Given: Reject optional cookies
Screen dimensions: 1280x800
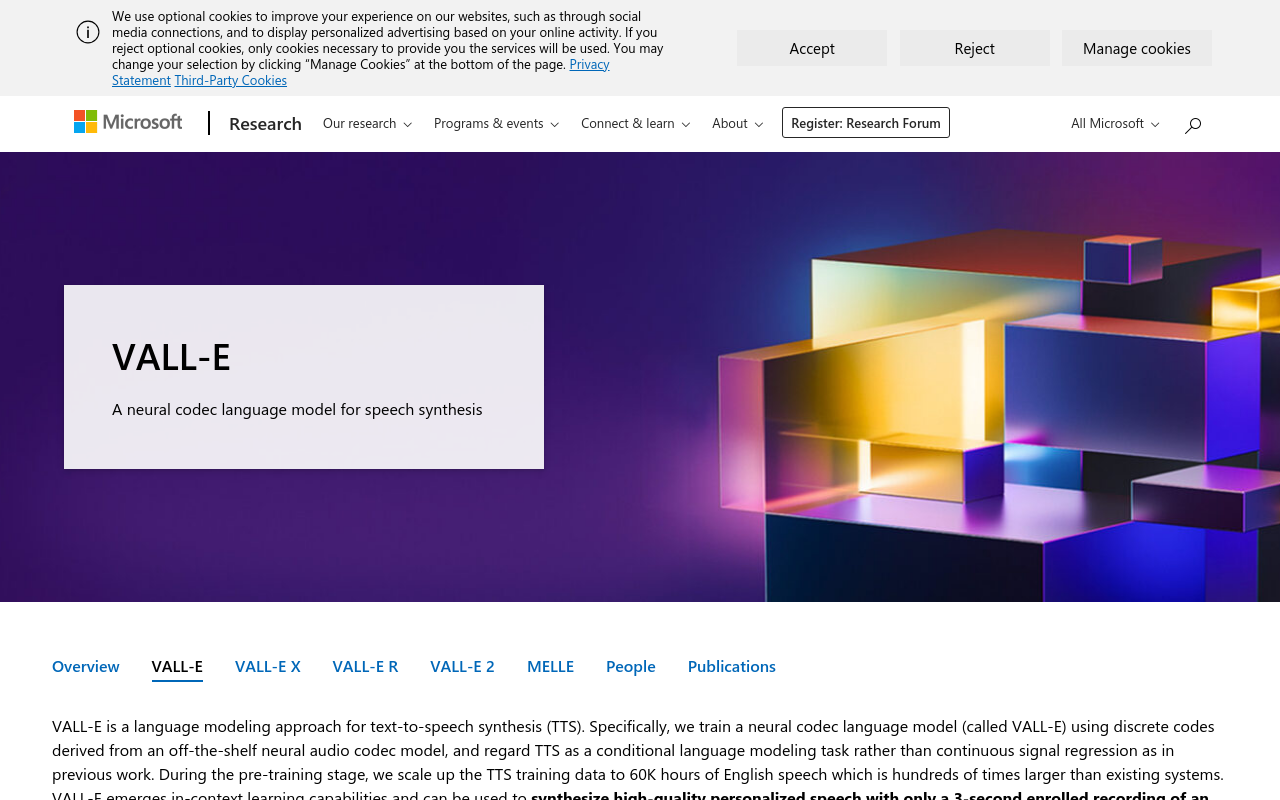Looking at the screenshot, I should click(x=974, y=48).
